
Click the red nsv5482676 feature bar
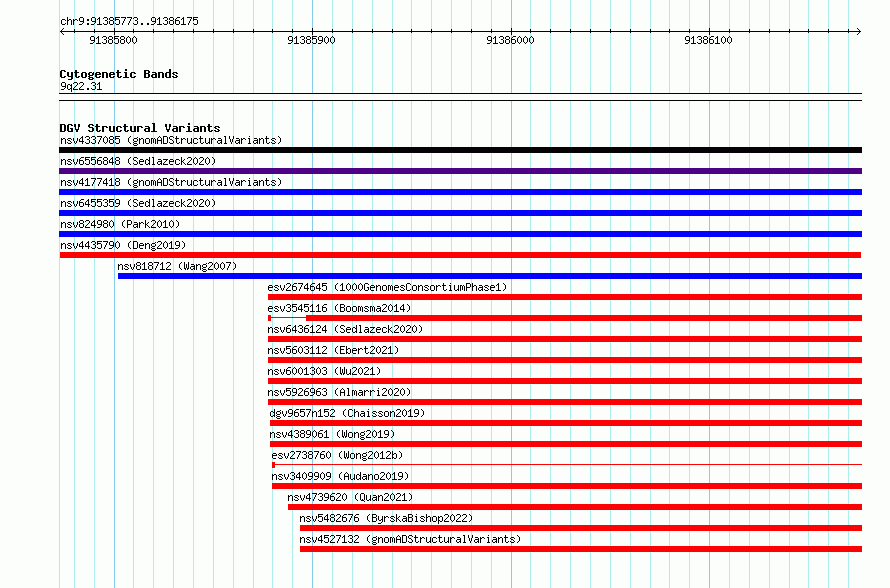pos(581,528)
